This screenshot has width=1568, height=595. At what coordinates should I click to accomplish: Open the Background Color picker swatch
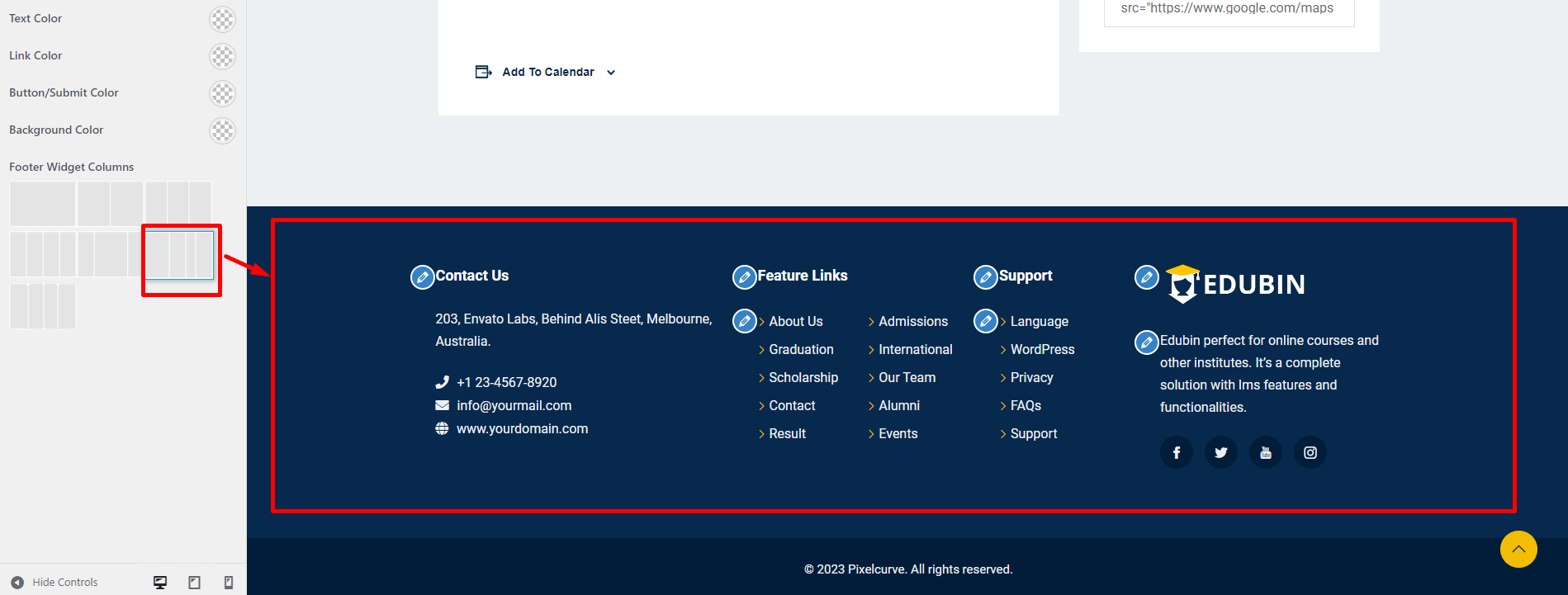[222, 130]
